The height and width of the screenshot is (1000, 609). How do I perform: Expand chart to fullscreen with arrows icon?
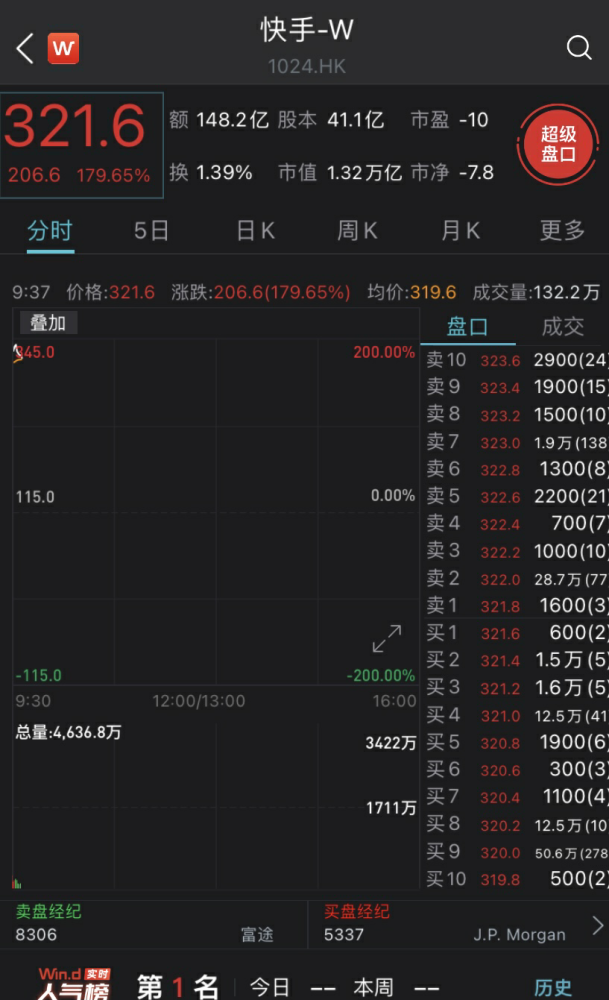tap(387, 638)
